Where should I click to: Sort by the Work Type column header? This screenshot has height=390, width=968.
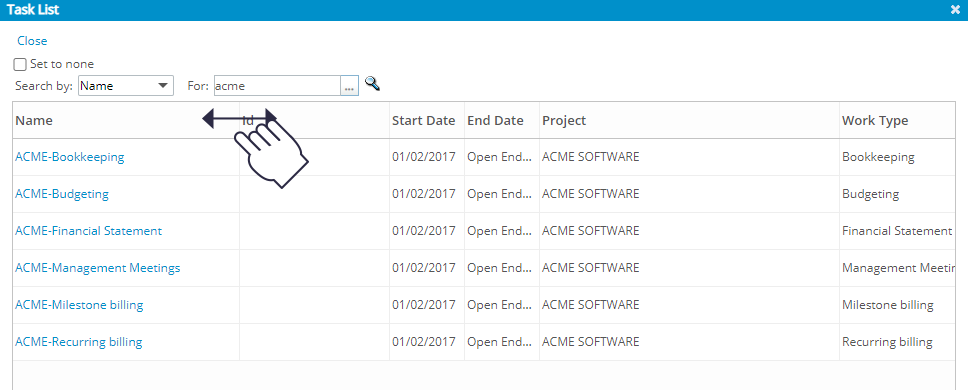tap(875, 120)
